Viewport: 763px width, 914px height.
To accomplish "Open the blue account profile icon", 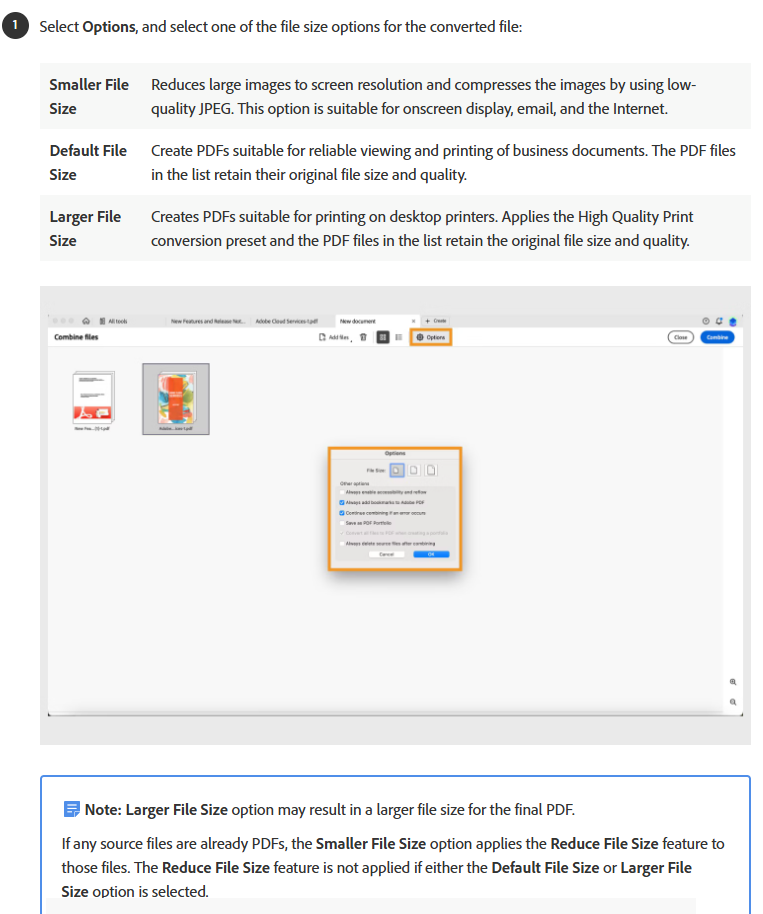I will pos(733,321).
